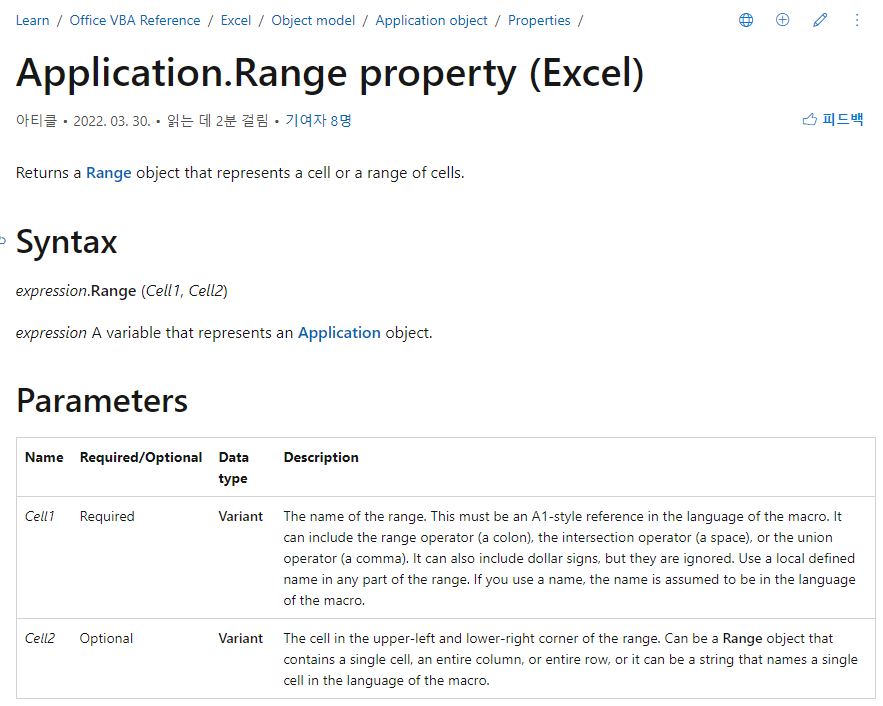
Task: Go to the Excel breadcrumb
Action: [x=235, y=20]
